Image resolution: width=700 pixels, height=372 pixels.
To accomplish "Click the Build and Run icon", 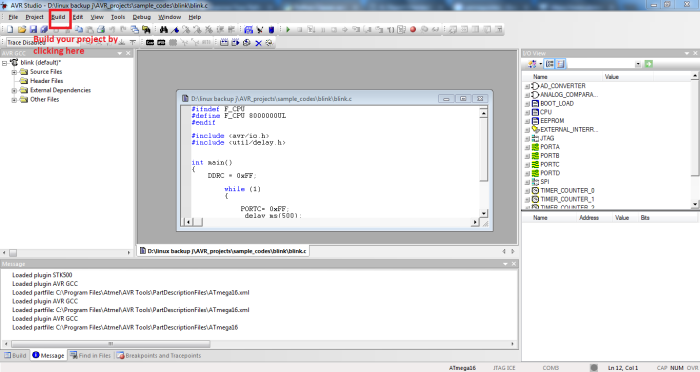I will click(235, 42).
